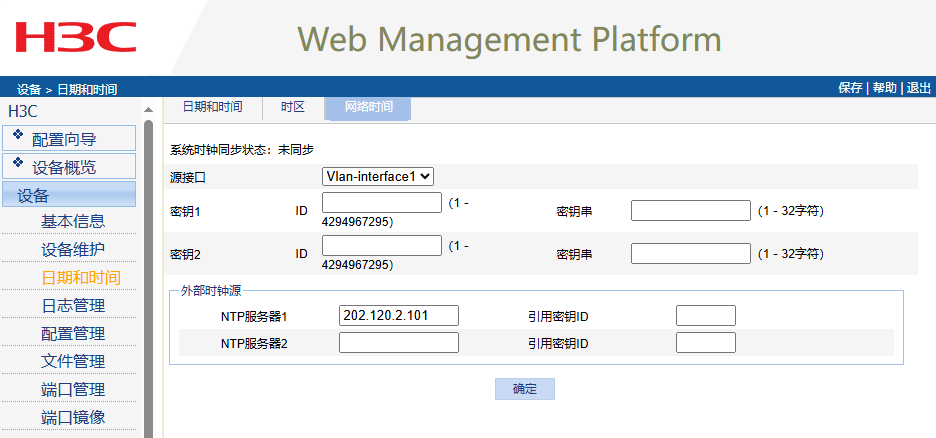Viewport: 936px width, 438px height.
Task: Switch to the 时区 tab
Action: pos(292,107)
